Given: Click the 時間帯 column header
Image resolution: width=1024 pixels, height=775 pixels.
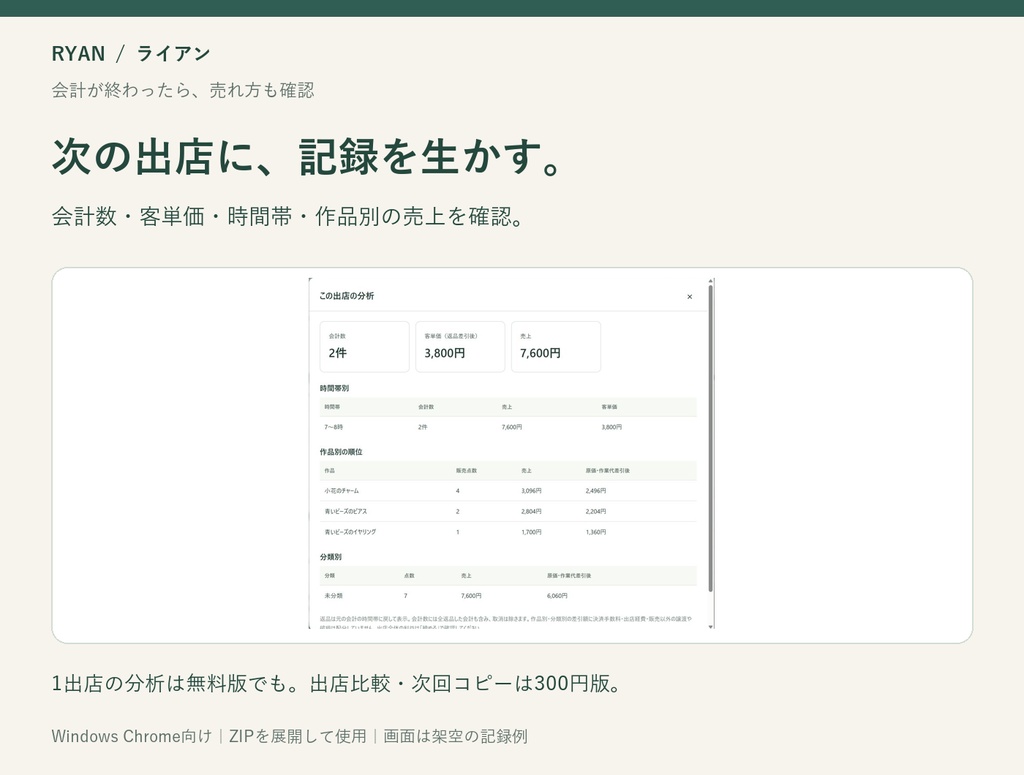Looking at the screenshot, I should (x=332, y=407).
